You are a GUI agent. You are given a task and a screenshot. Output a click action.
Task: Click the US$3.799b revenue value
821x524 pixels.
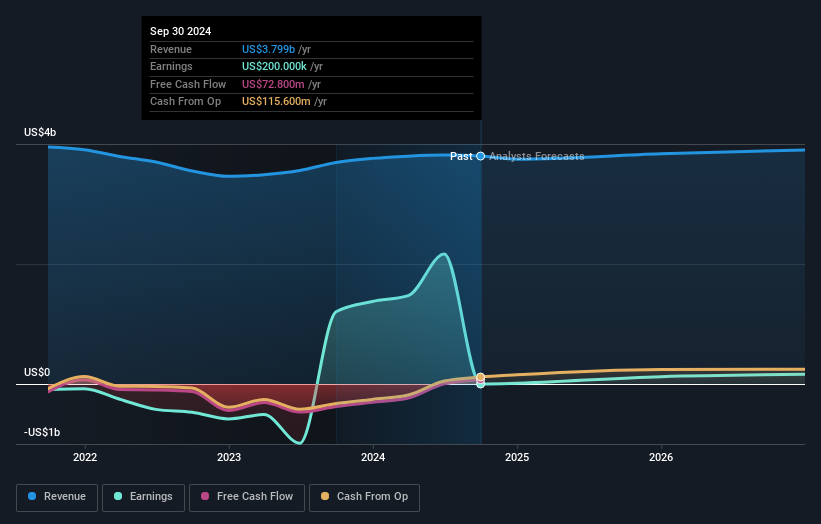[x=268, y=49]
